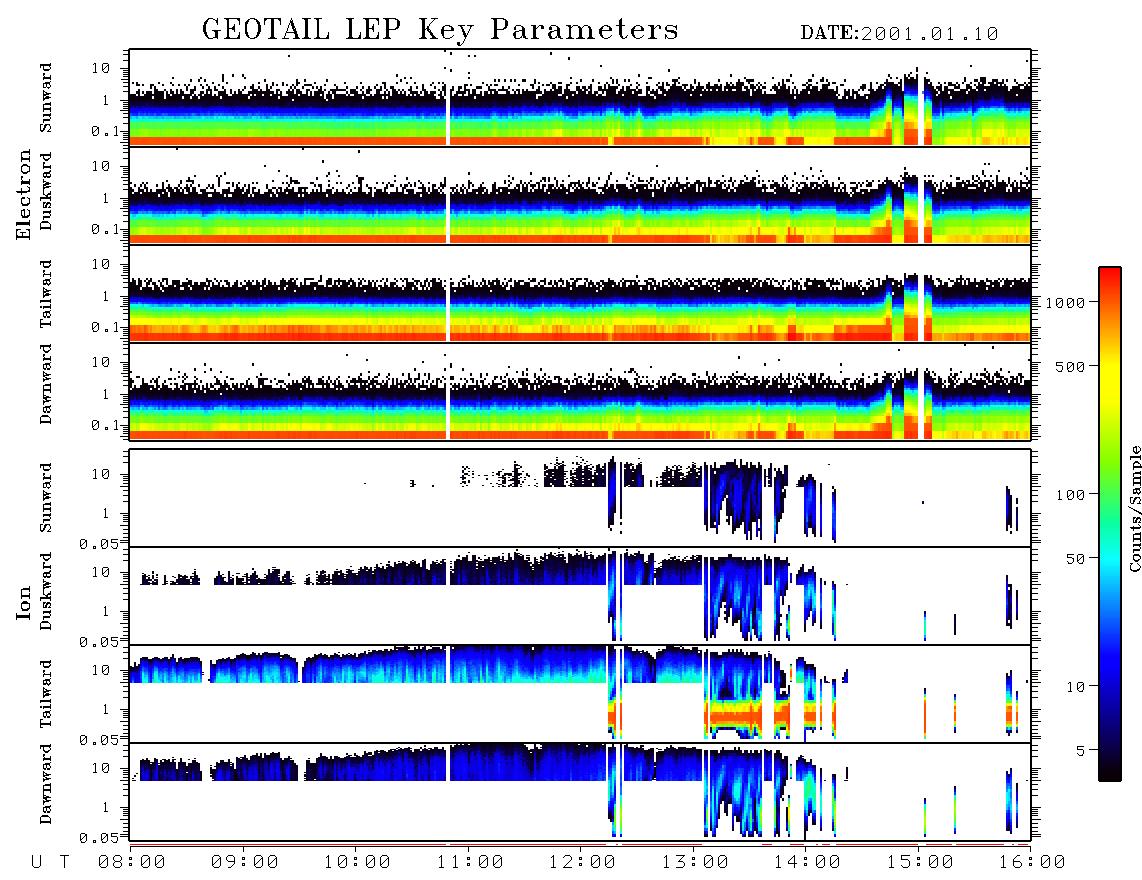Click the "500" colorbar tick value
This screenshot has height=880, width=1142.
click(1070, 366)
